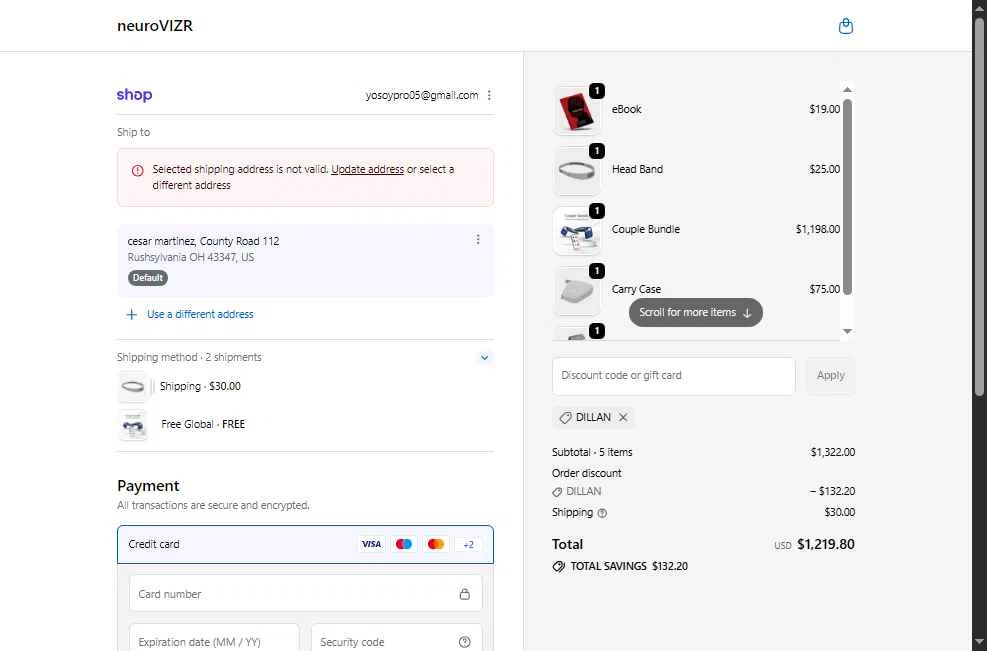
Task: Show the +2 additional card types
Action: [x=468, y=545]
